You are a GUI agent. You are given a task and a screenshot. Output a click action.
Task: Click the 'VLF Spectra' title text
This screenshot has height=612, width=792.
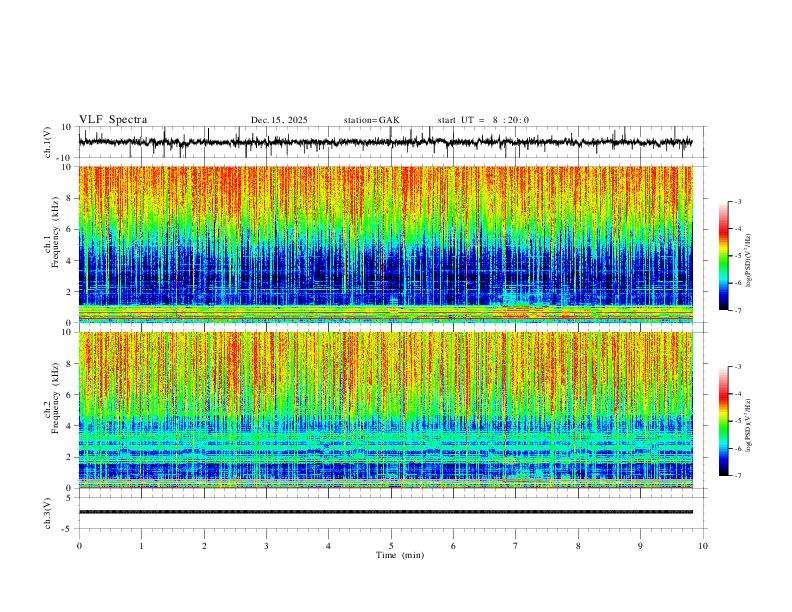point(113,120)
